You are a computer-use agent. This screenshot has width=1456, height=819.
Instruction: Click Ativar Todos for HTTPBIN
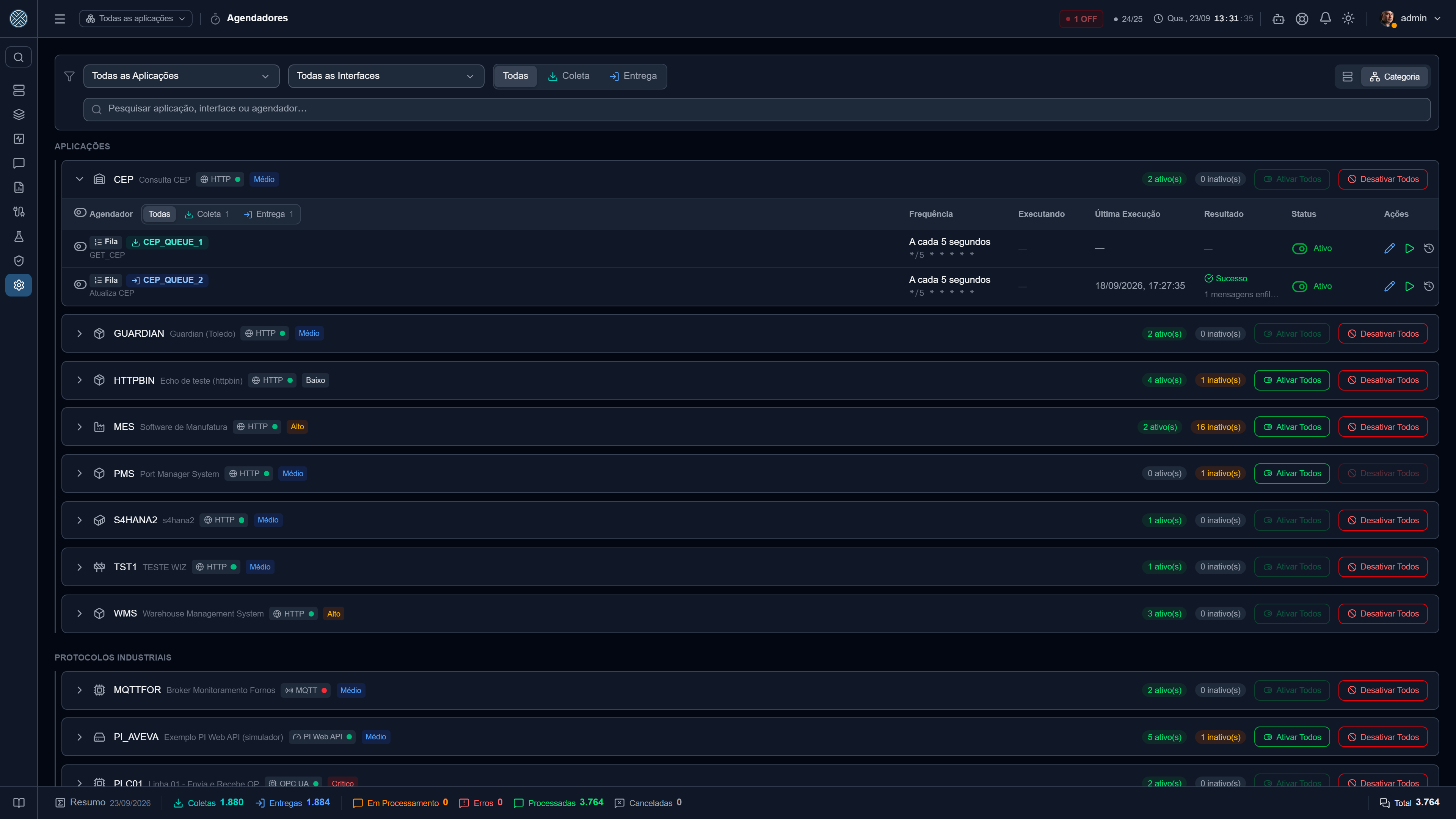click(1292, 380)
